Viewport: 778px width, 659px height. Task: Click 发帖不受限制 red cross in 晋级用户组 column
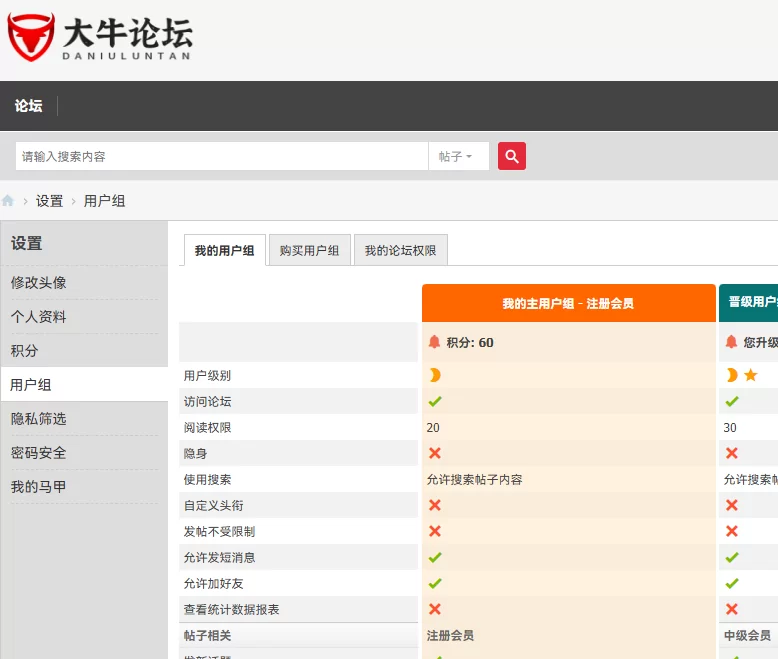pos(732,531)
